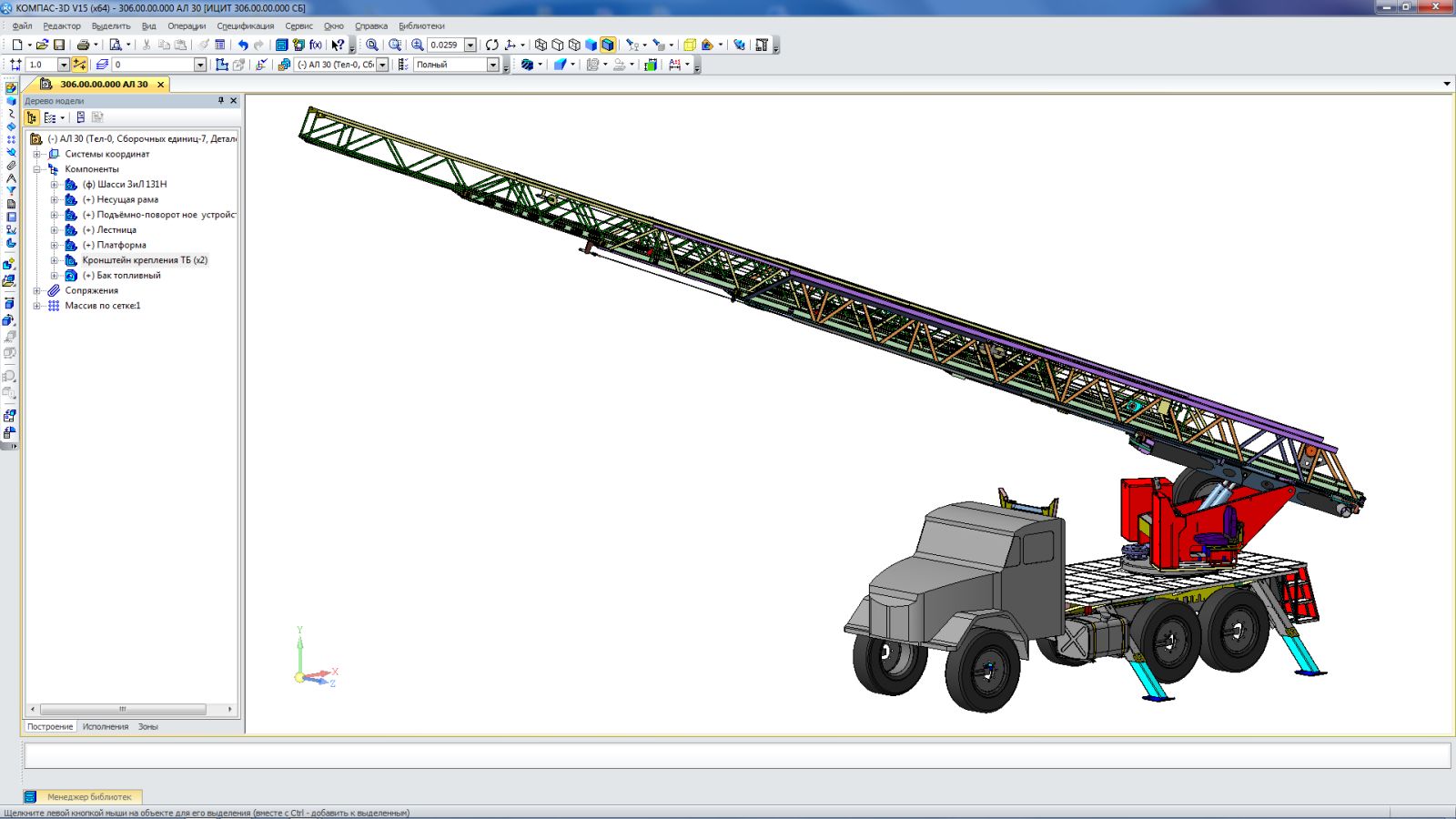Click the paperclip icon in left sidebar

click(x=11, y=166)
